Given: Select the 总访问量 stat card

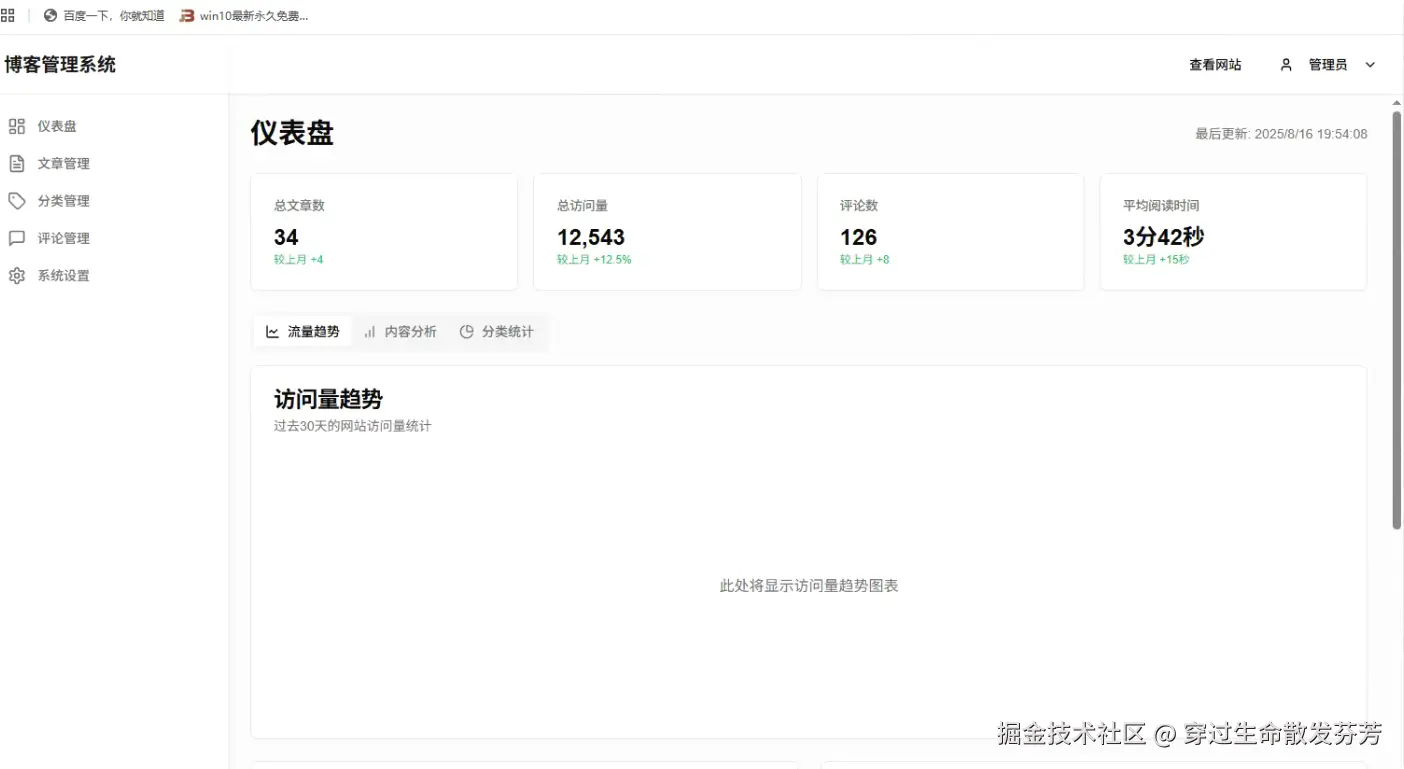Looking at the screenshot, I should (667, 231).
